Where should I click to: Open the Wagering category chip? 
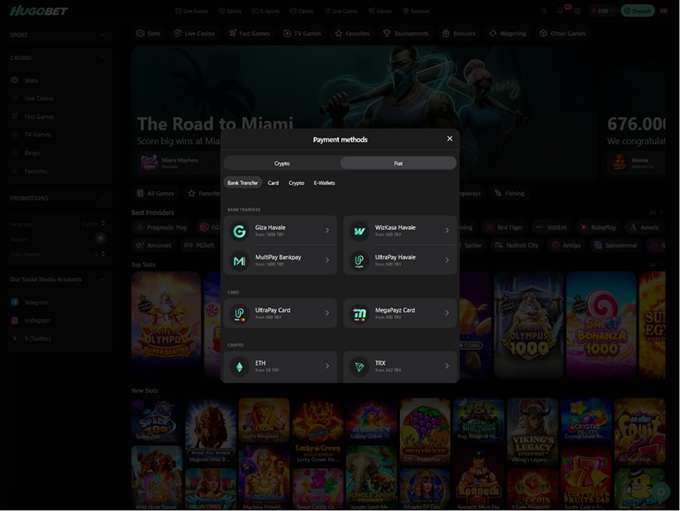(x=507, y=33)
